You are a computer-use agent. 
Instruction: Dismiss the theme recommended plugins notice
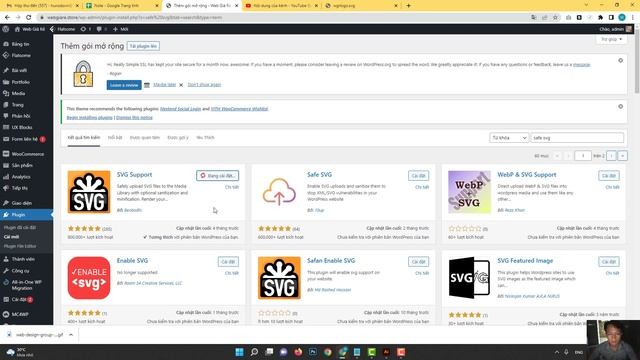click(x=620, y=106)
